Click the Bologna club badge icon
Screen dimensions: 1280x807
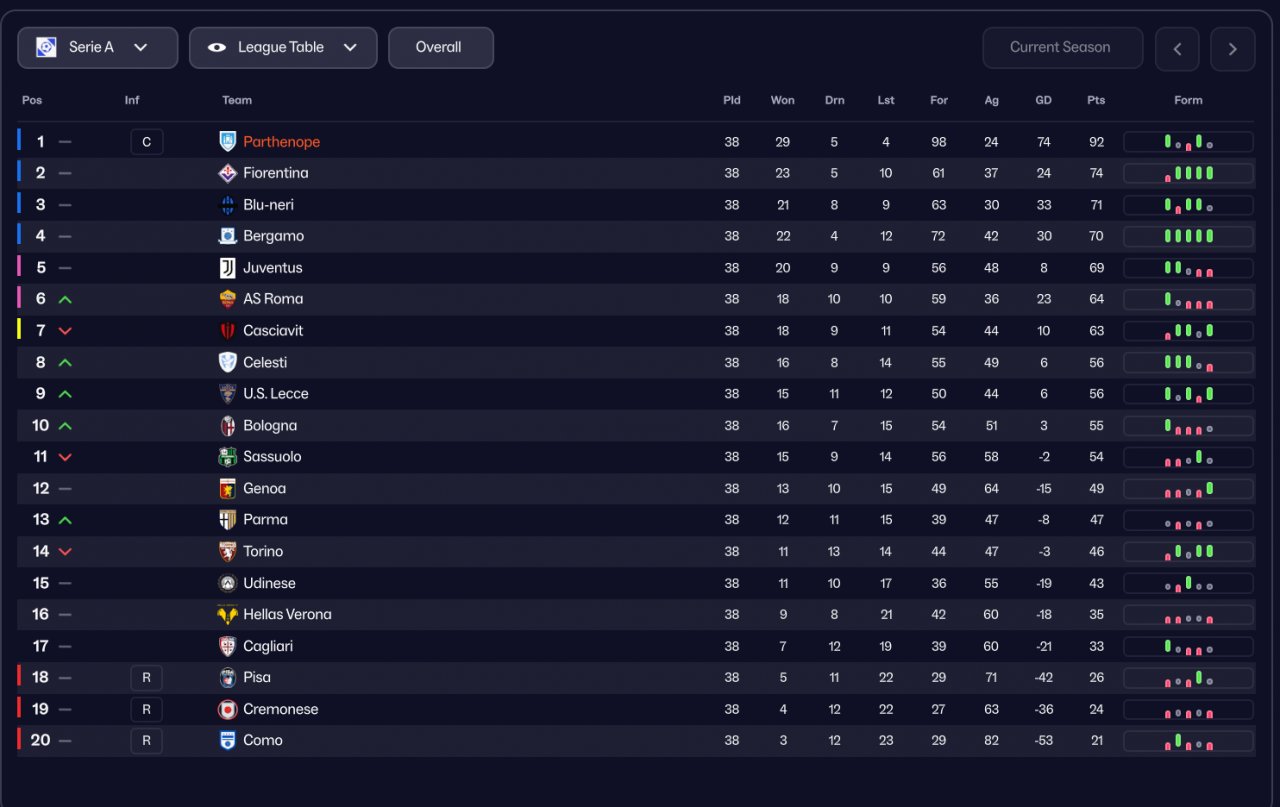coord(228,425)
